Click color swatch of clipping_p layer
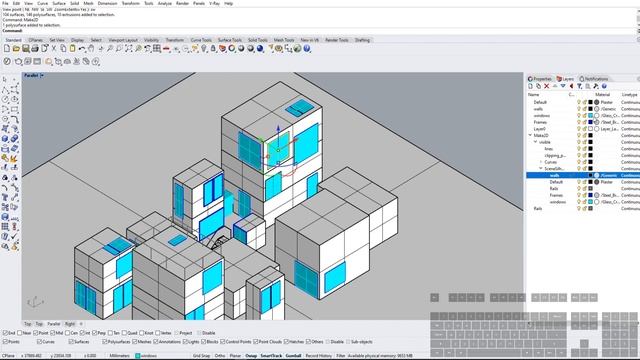This screenshot has width=640, height=360. coord(591,156)
